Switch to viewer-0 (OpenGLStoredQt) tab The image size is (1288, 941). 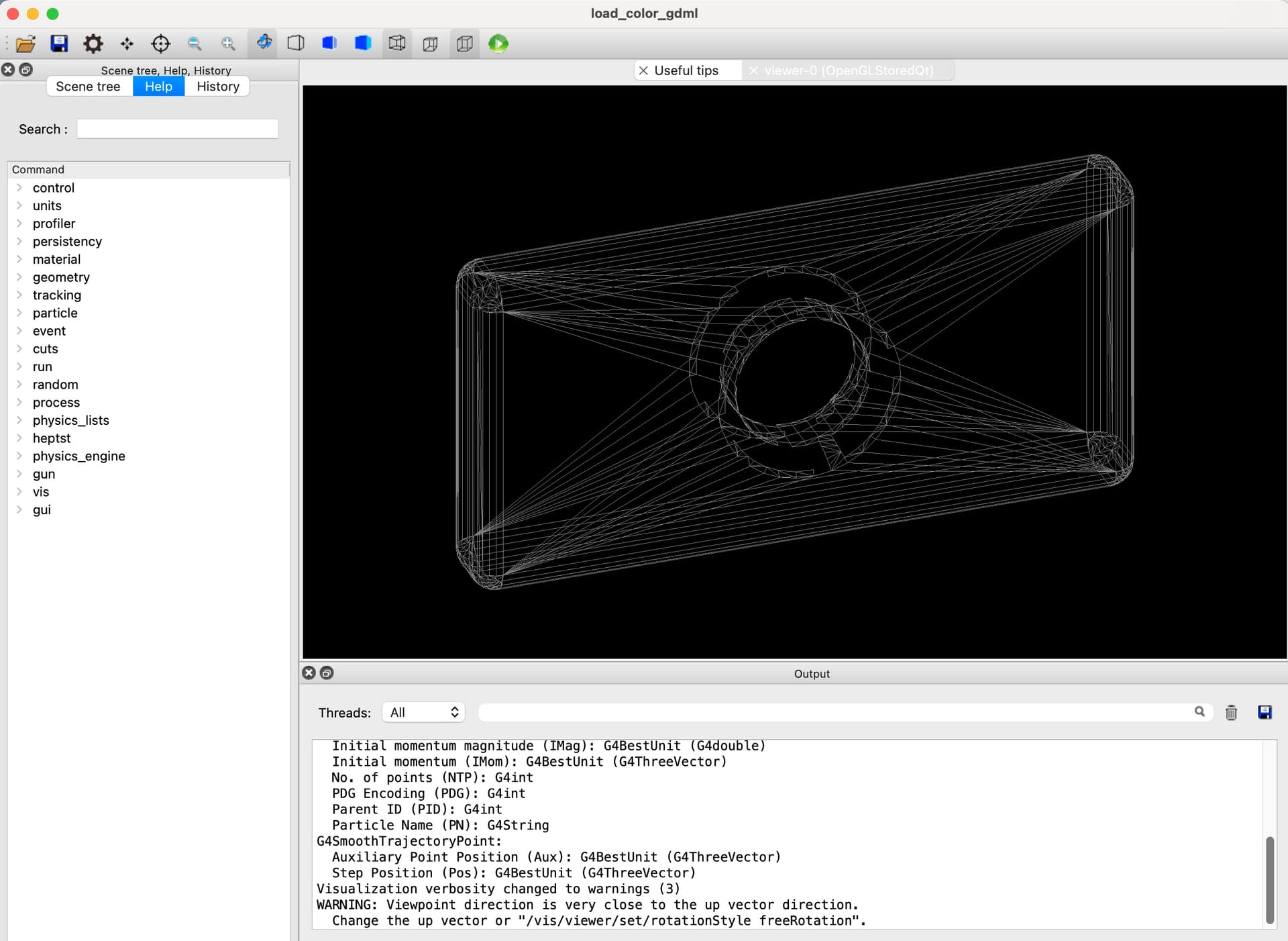[x=849, y=70]
